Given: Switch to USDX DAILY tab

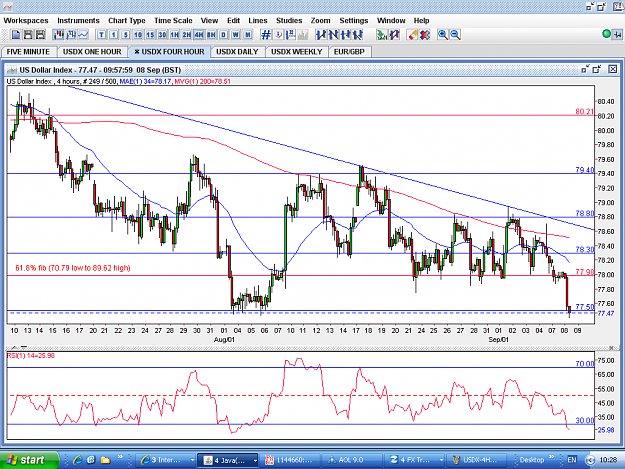Looking at the screenshot, I should tap(237, 52).
